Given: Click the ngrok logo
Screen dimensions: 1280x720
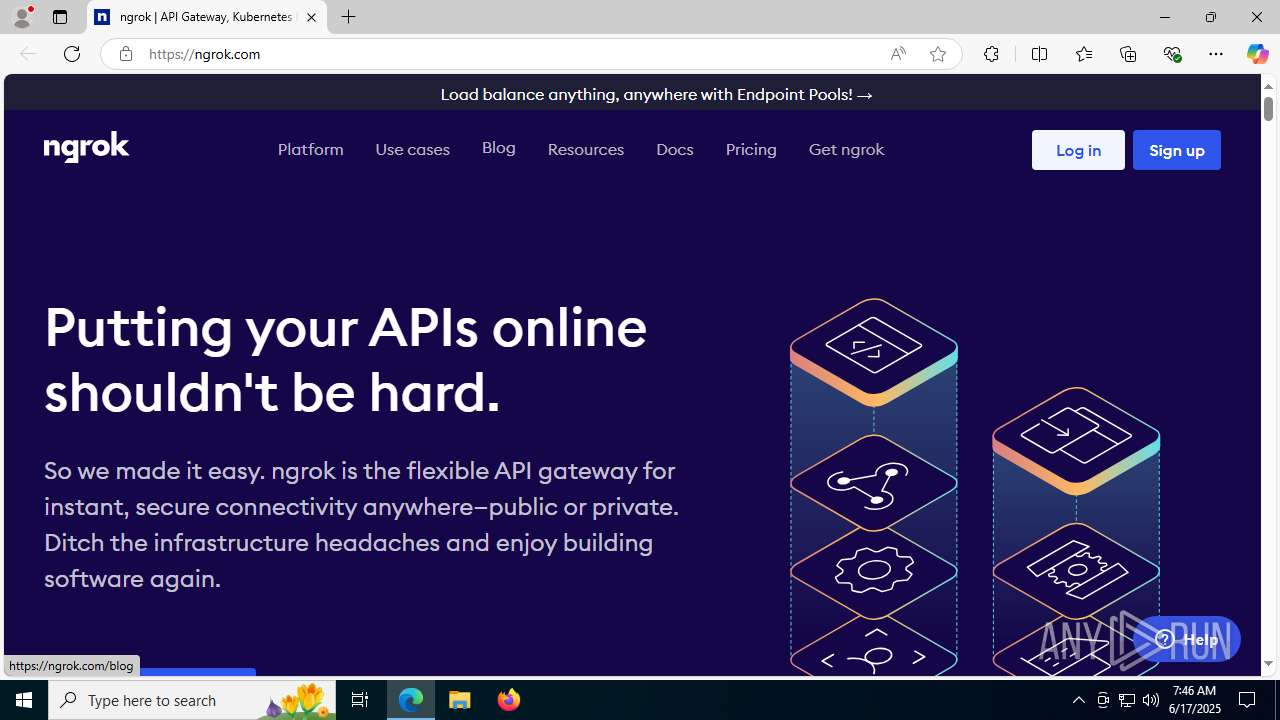Looking at the screenshot, I should 87,147.
